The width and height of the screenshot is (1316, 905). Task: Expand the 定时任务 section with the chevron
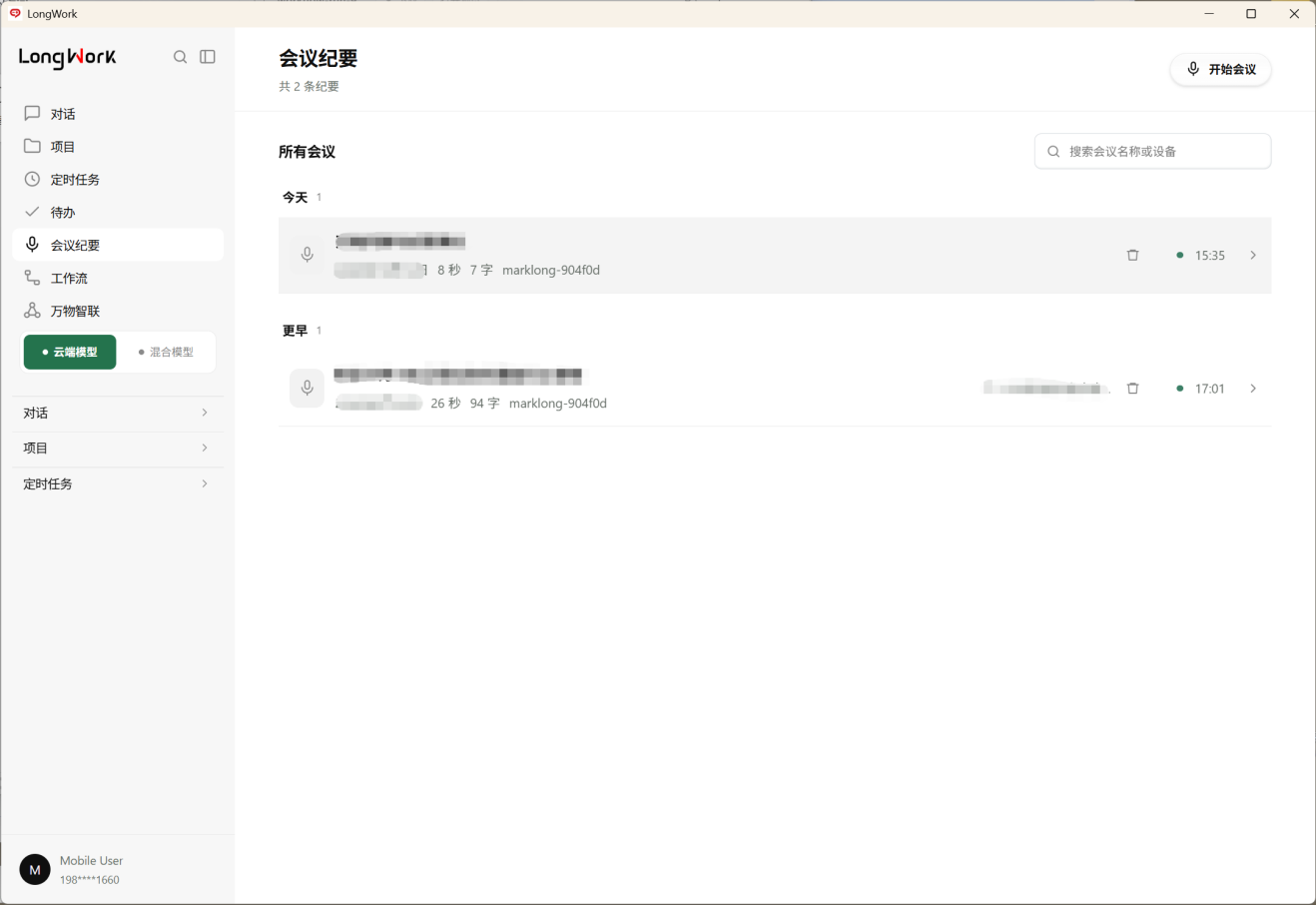point(205,483)
